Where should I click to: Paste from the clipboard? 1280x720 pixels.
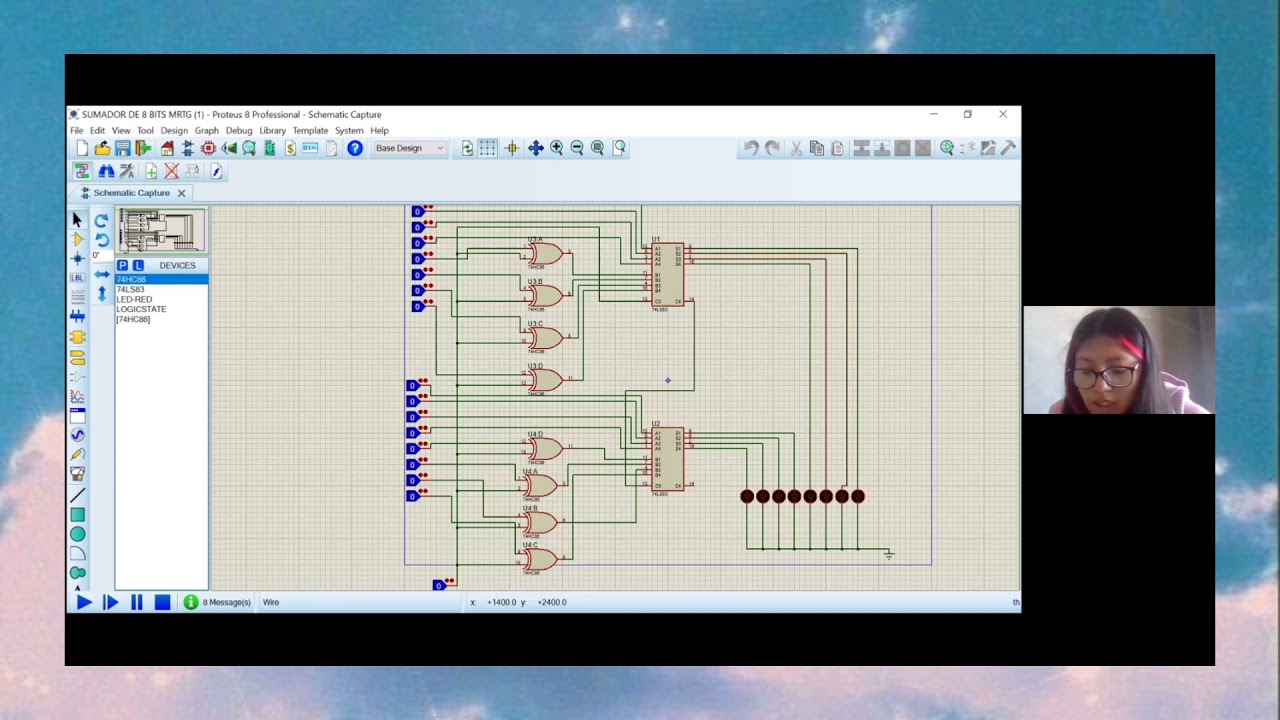837,148
